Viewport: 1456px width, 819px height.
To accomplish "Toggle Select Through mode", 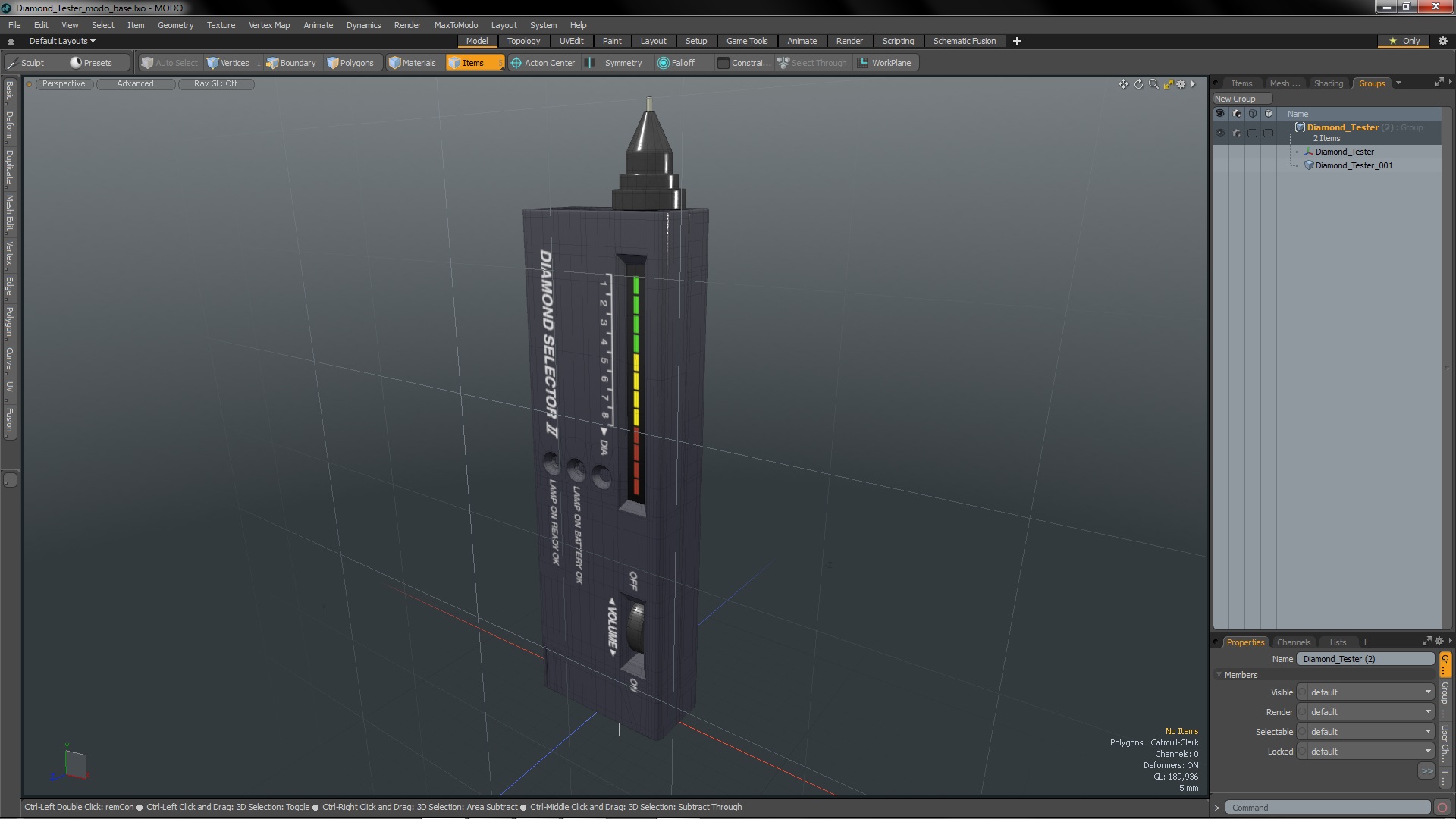I will [x=812, y=63].
